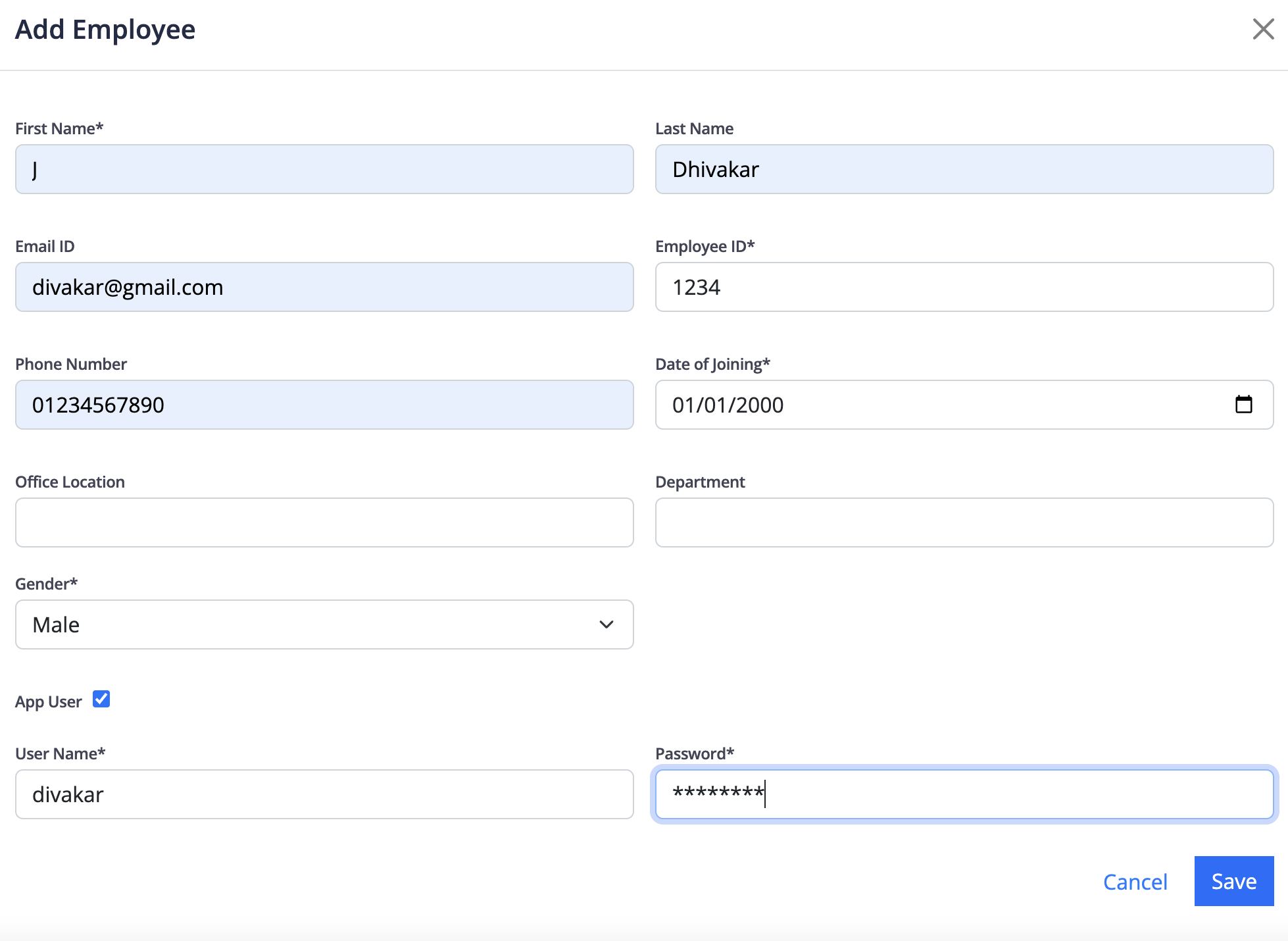Click the App User label

tap(48, 702)
